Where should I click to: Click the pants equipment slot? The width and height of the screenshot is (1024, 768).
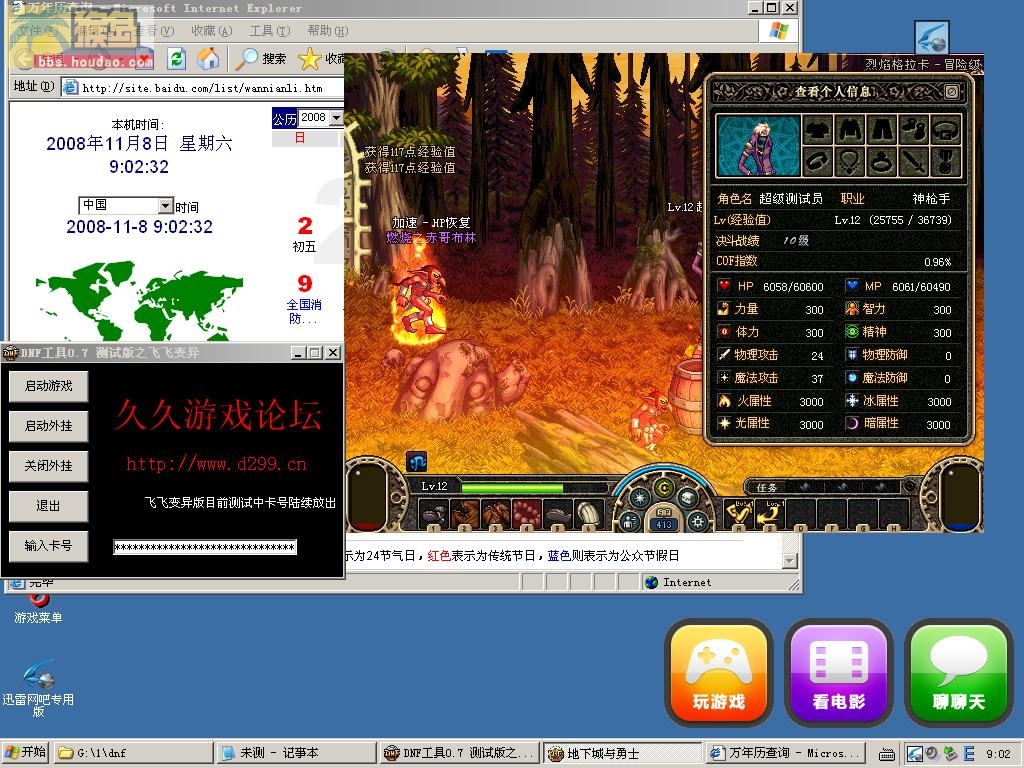click(x=882, y=129)
